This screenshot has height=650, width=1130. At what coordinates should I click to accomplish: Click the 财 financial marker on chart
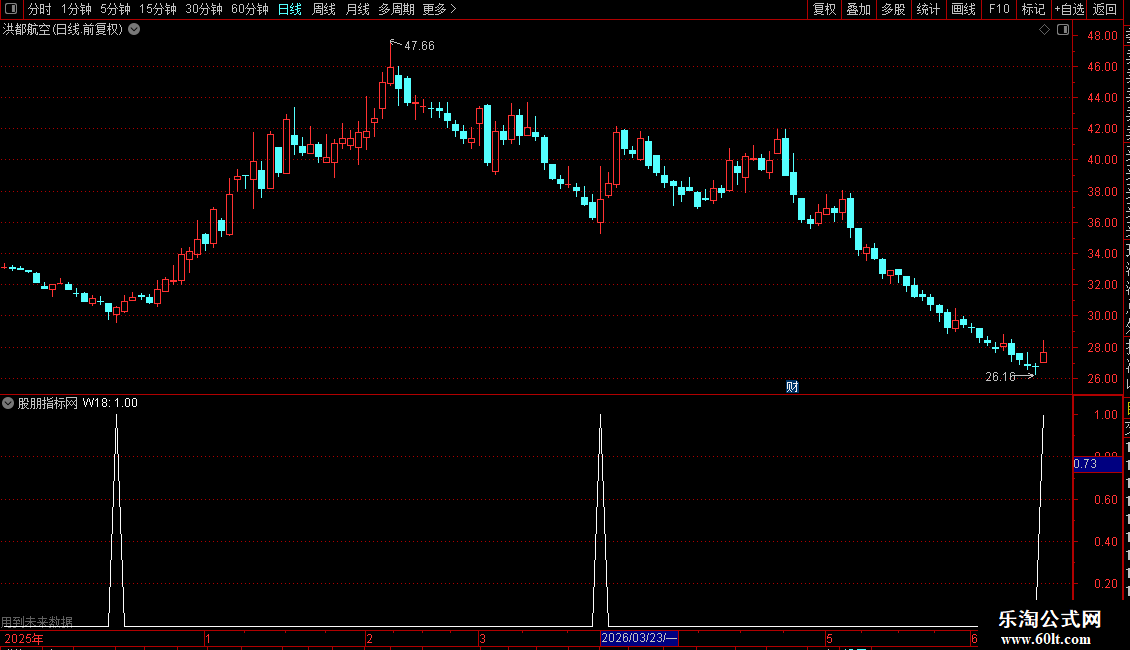click(792, 387)
